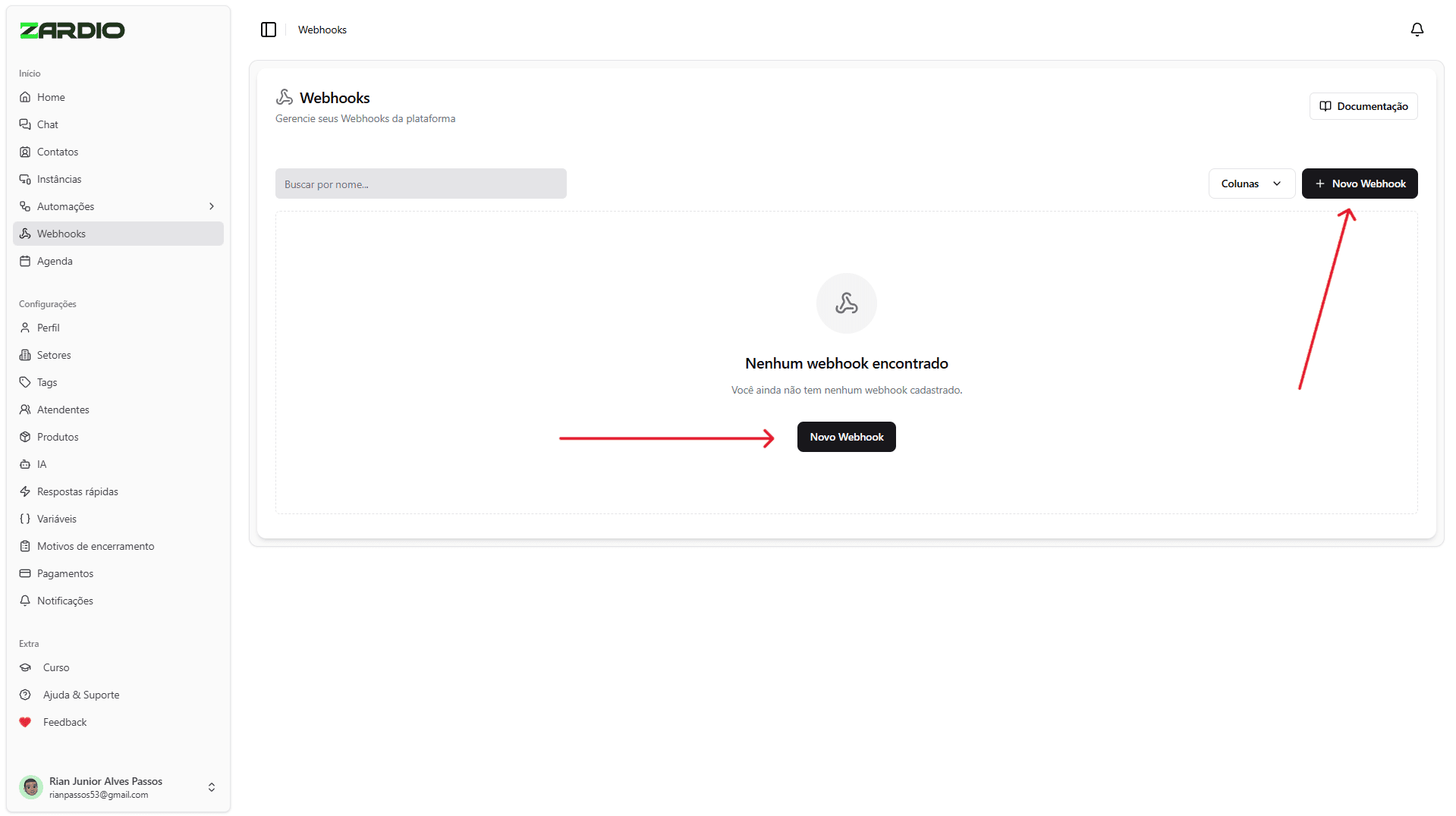The image size is (1456, 816).
Task: Click the Instâncias icon
Action: [26, 178]
